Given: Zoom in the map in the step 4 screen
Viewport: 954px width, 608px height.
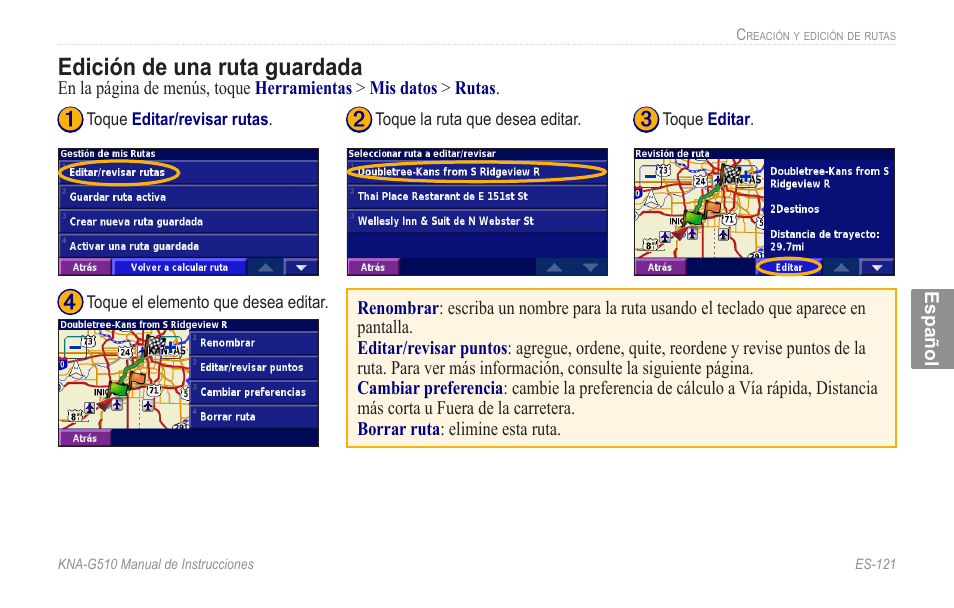Looking at the screenshot, I should coord(171,347).
